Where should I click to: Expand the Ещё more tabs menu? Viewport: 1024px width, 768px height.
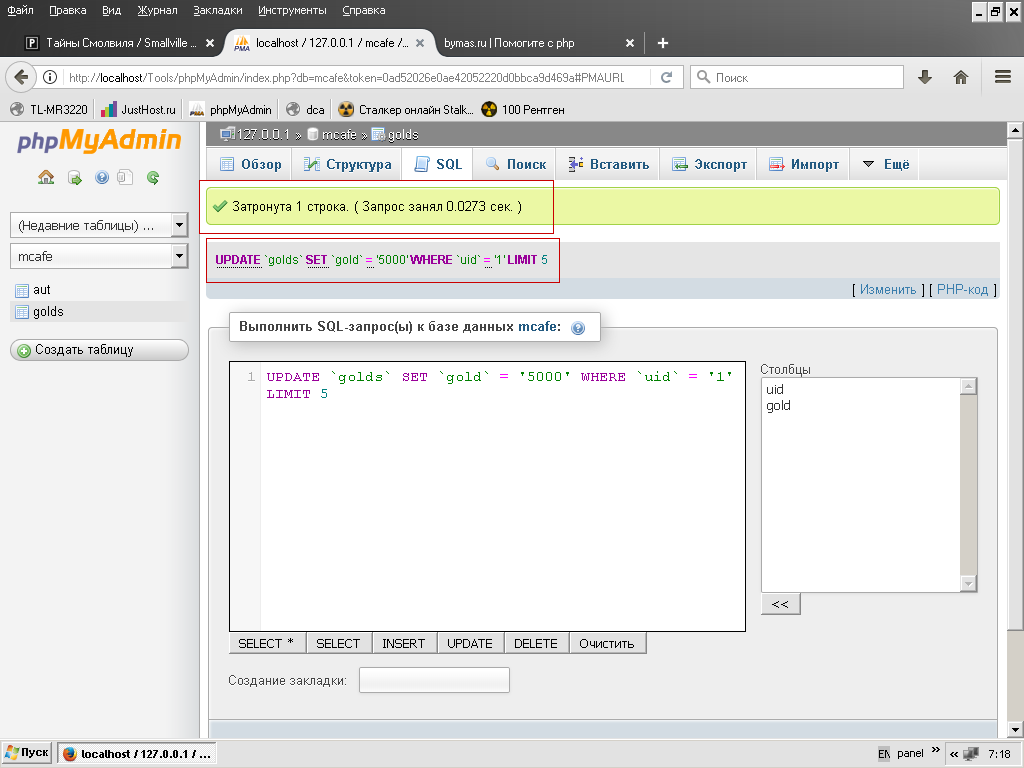[x=885, y=165]
